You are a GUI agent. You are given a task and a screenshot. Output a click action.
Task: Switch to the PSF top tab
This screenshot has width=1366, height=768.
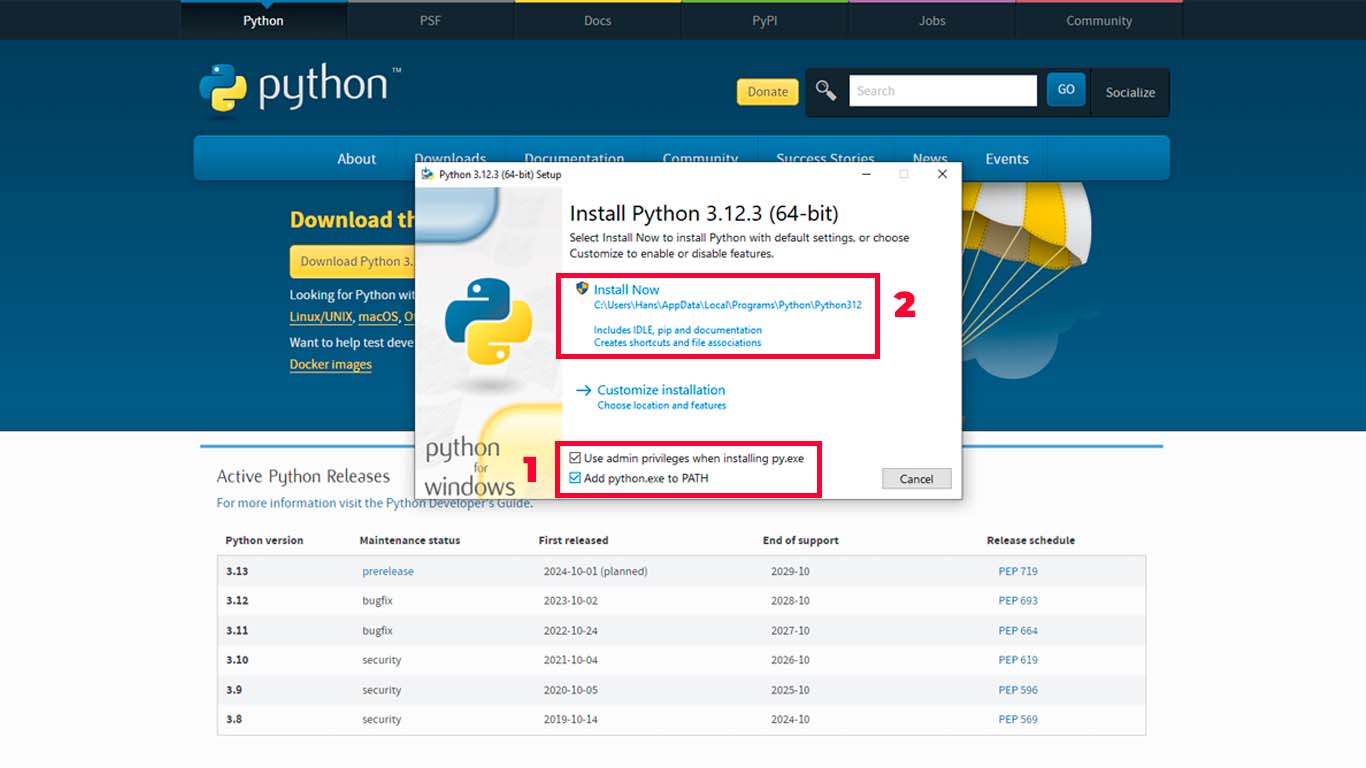(430, 20)
